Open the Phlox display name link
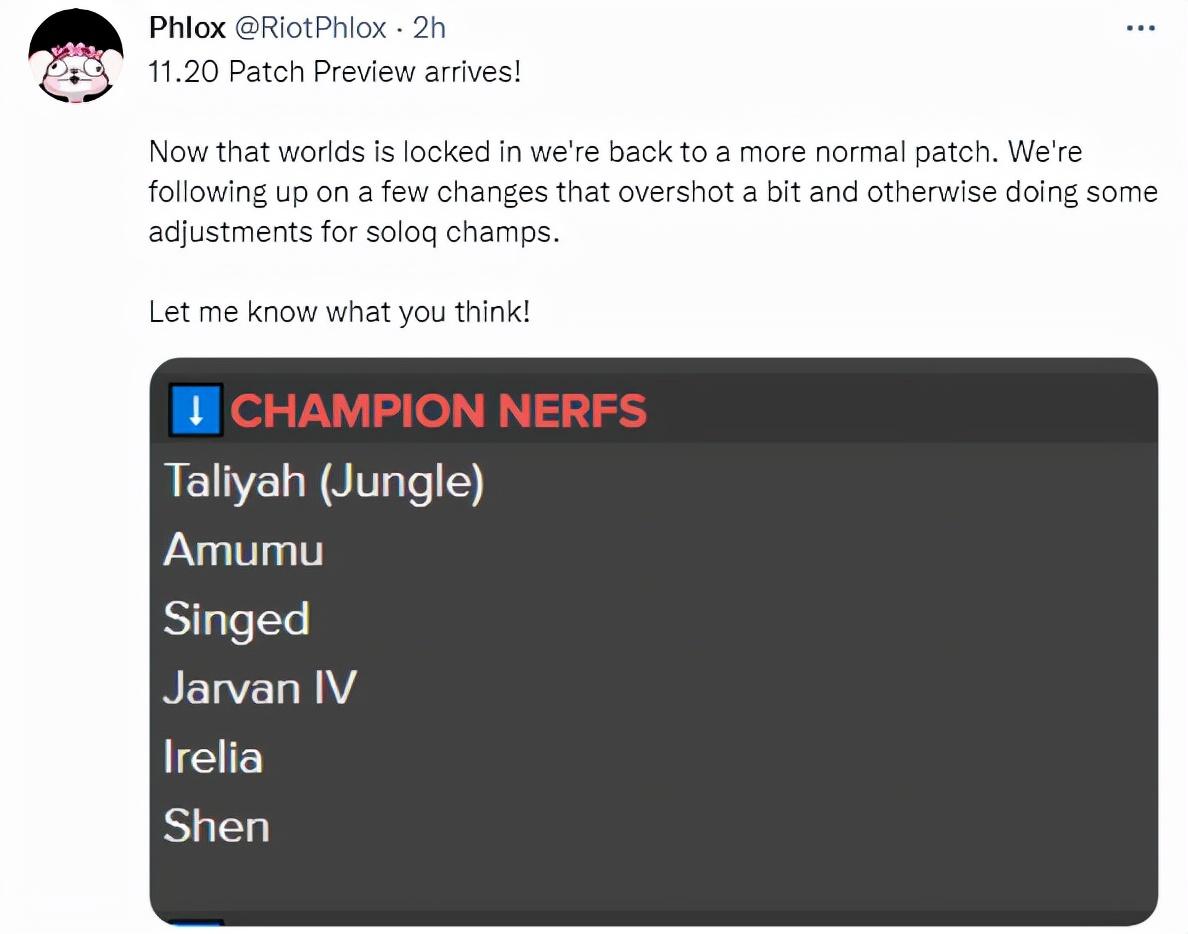Screen dimensions: 1188x934 [187, 28]
